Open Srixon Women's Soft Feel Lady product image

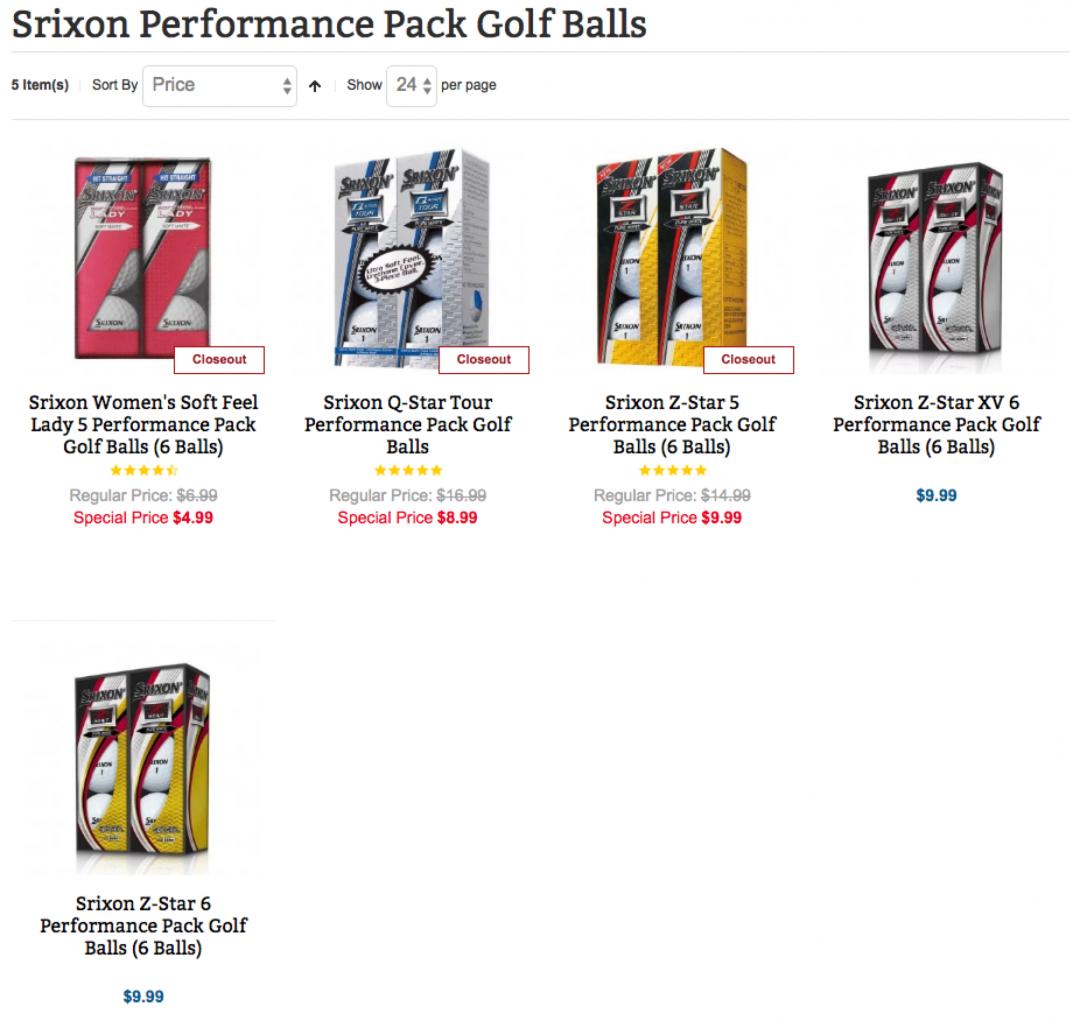point(143,258)
